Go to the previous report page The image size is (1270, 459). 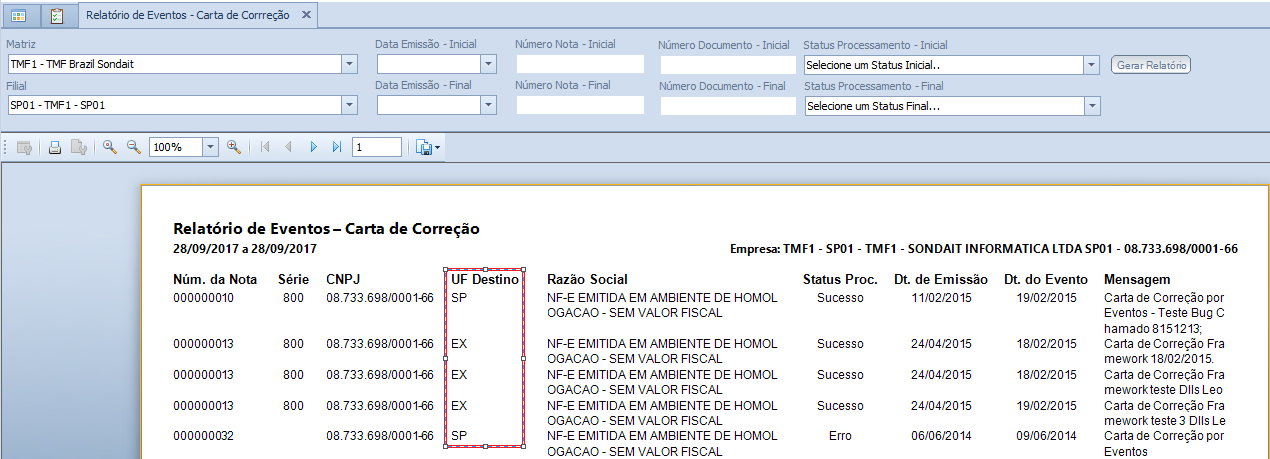(x=289, y=147)
